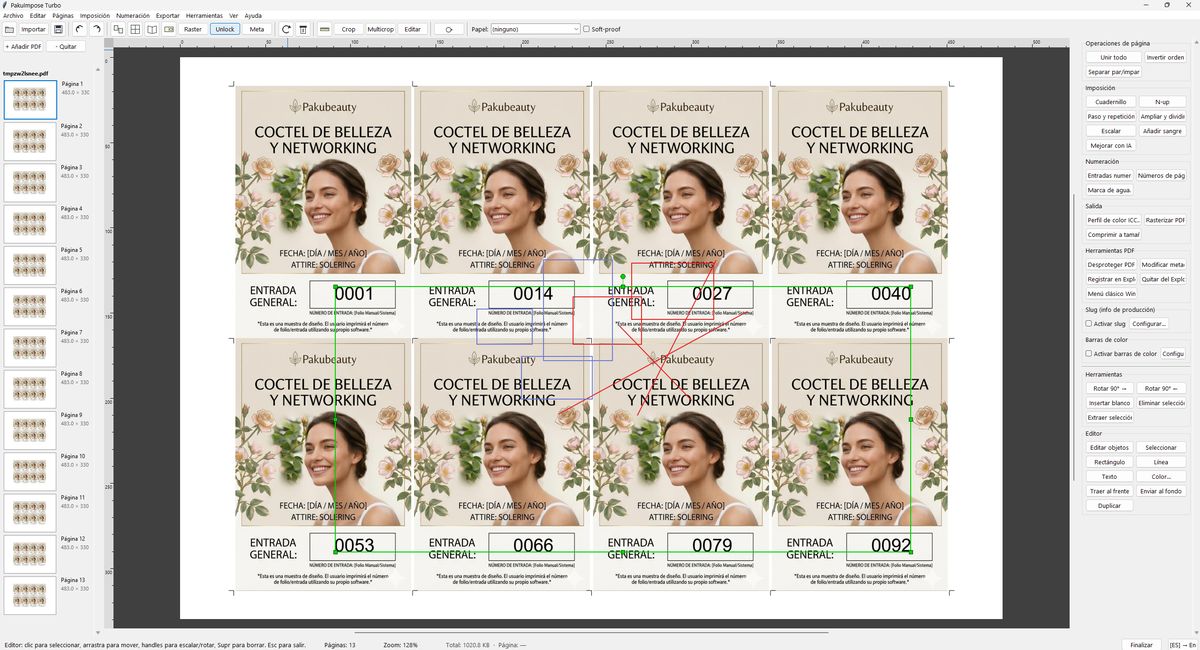The height and width of the screenshot is (650, 1200).
Task: Click the trash delete icon in toolbar
Action: [303, 29]
